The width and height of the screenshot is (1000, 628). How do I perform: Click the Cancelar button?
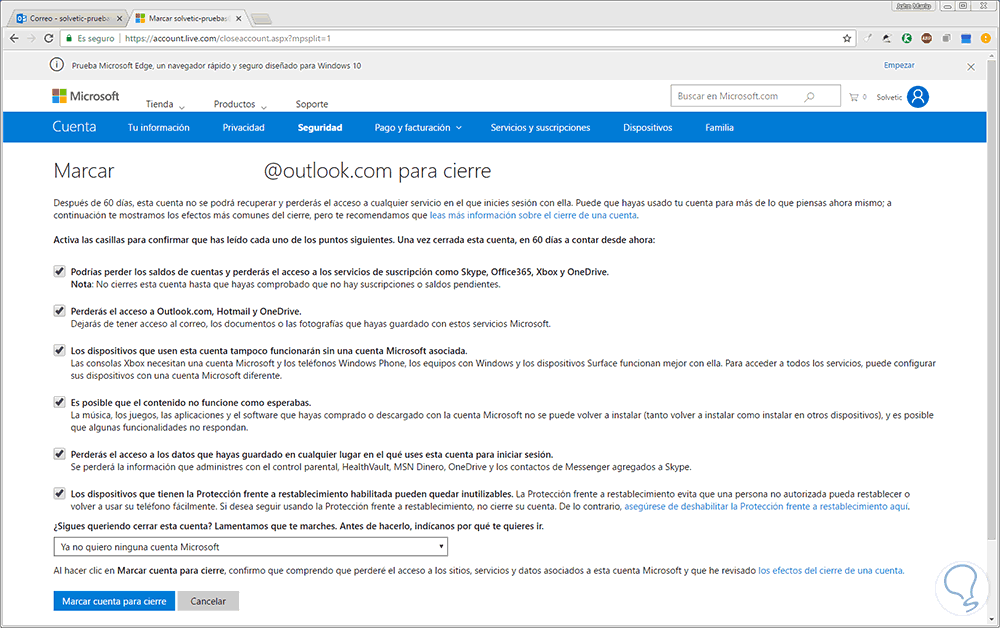[x=208, y=601]
